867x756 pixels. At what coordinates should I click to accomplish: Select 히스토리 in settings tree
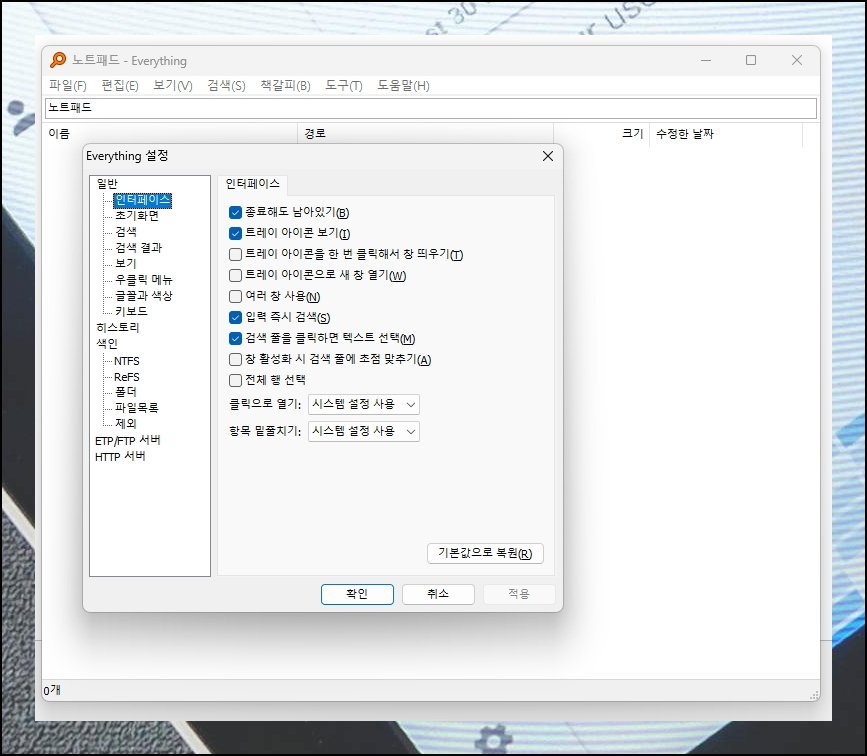pyautogui.click(x=118, y=327)
